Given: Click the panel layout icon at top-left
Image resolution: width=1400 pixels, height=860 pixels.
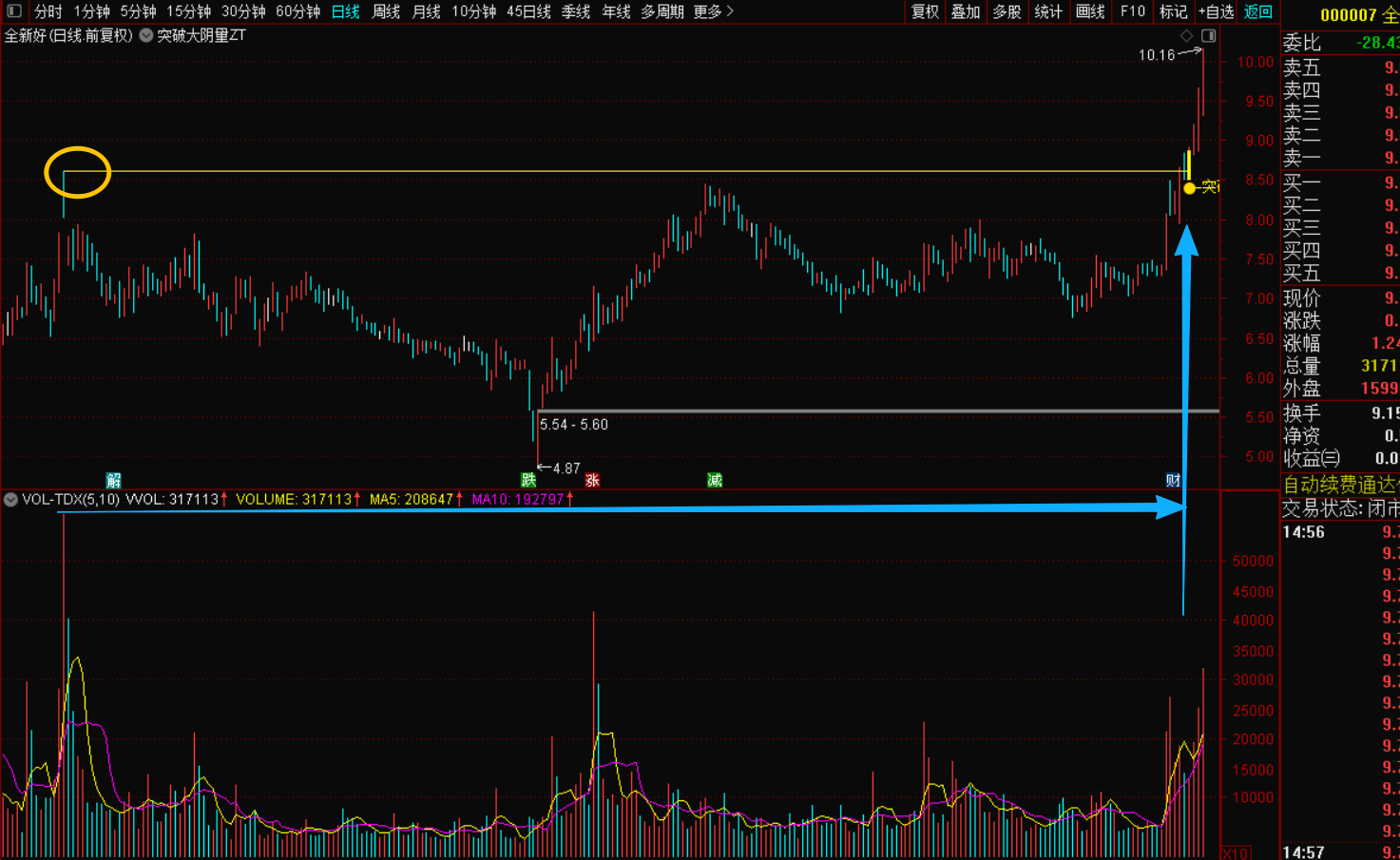Looking at the screenshot, I should pos(14,11).
